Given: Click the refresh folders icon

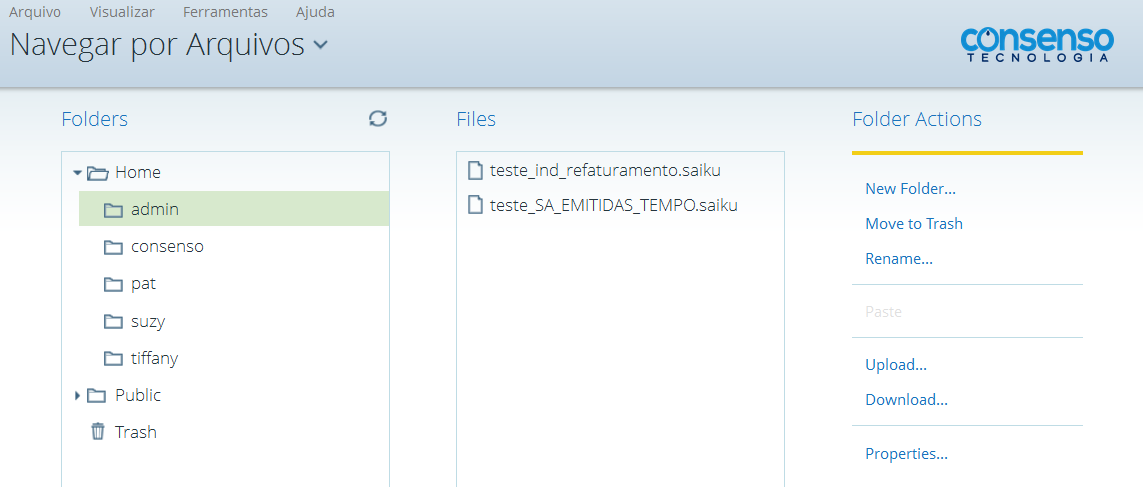Looking at the screenshot, I should coord(378,119).
